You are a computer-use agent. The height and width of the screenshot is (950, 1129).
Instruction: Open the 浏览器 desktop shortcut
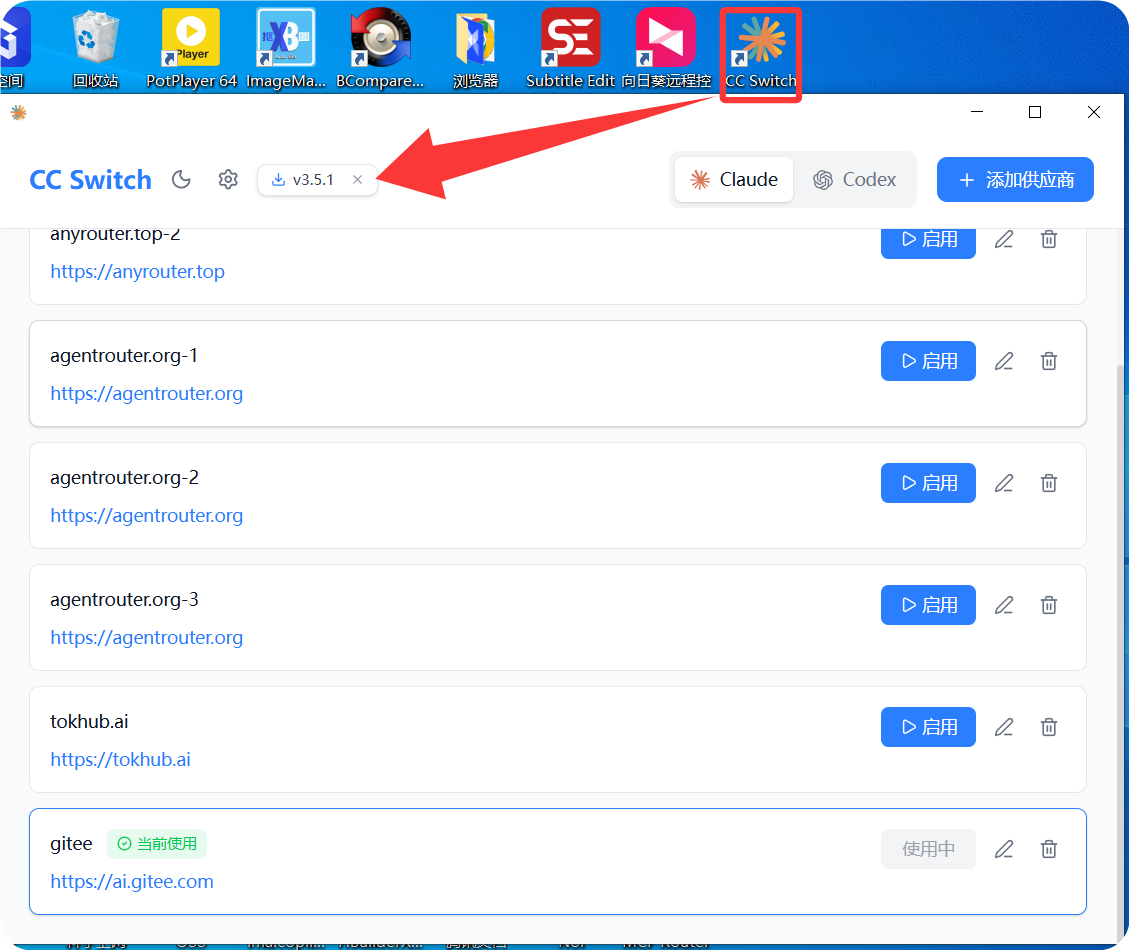(x=475, y=49)
